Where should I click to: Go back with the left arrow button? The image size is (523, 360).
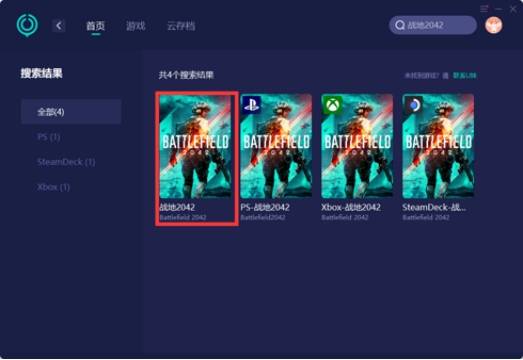(x=59, y=26)
